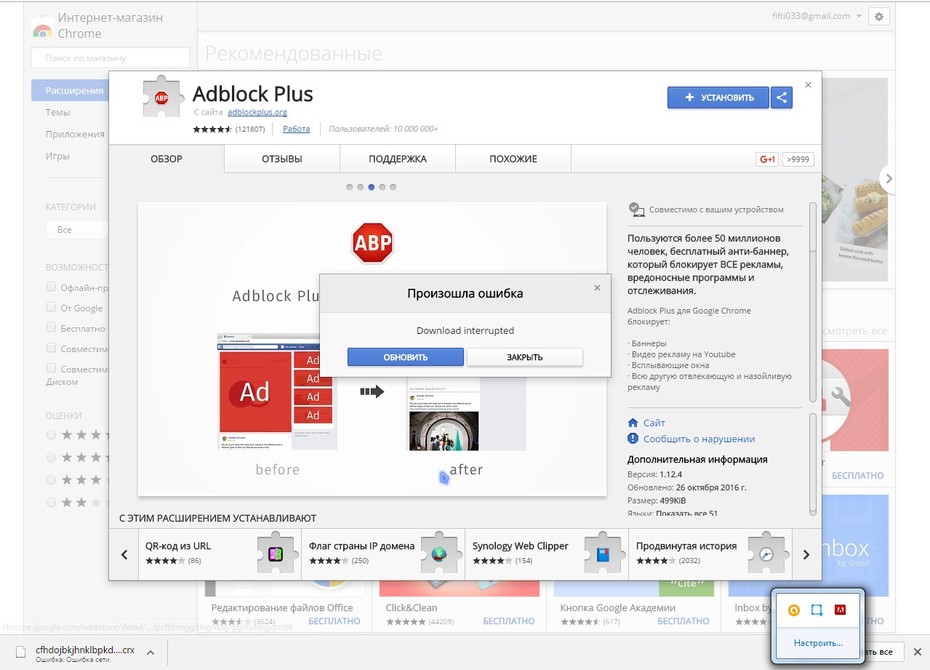Click the description panel scrollbar
Image resolution: width=930 pixels, height=670 pixels.
click(x=813, y=302)
